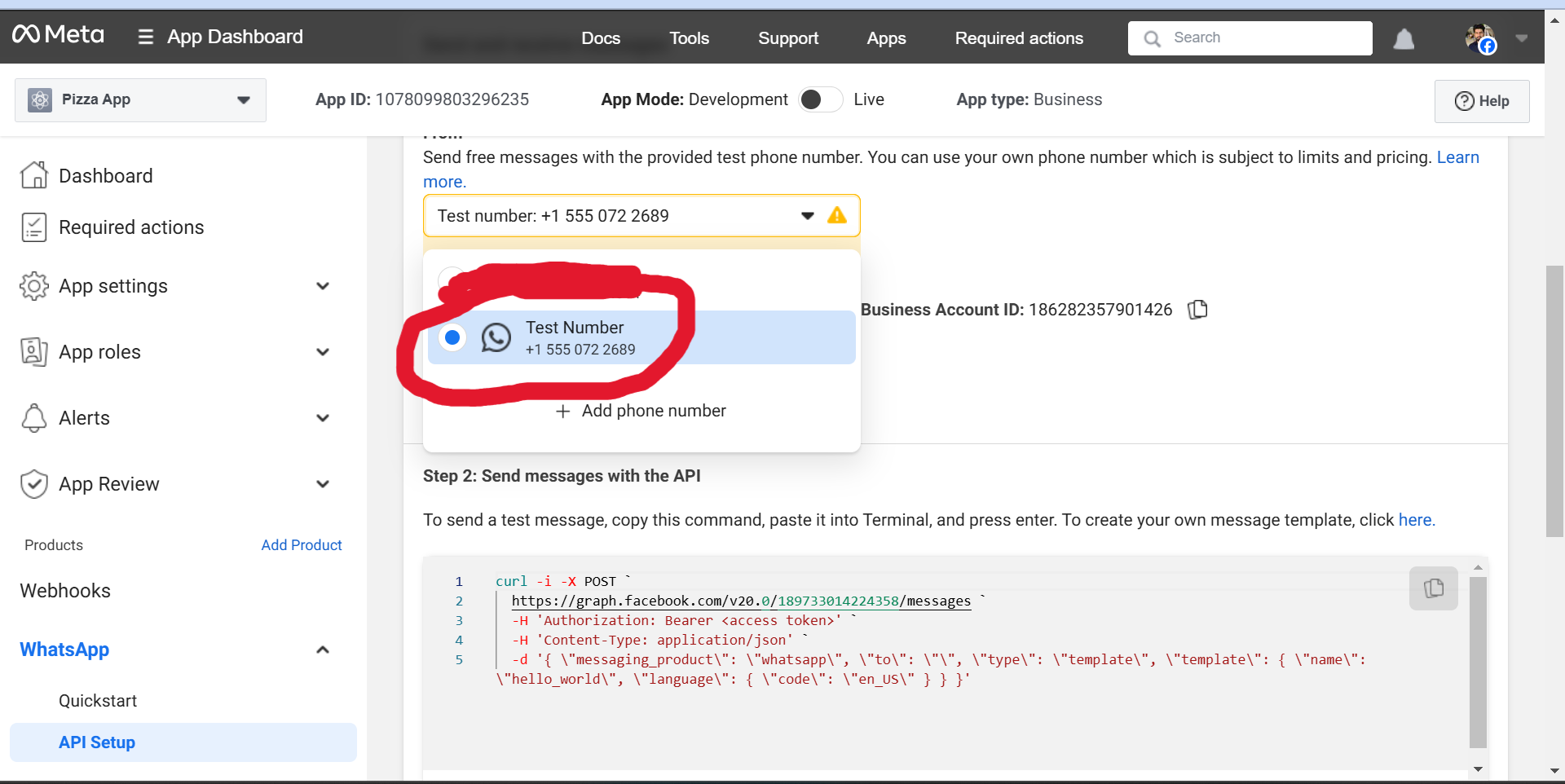Collapse the WhatsApp product section
This screenshot has width=1565, height=784.
pyautogui.click(x=323, y=650)
